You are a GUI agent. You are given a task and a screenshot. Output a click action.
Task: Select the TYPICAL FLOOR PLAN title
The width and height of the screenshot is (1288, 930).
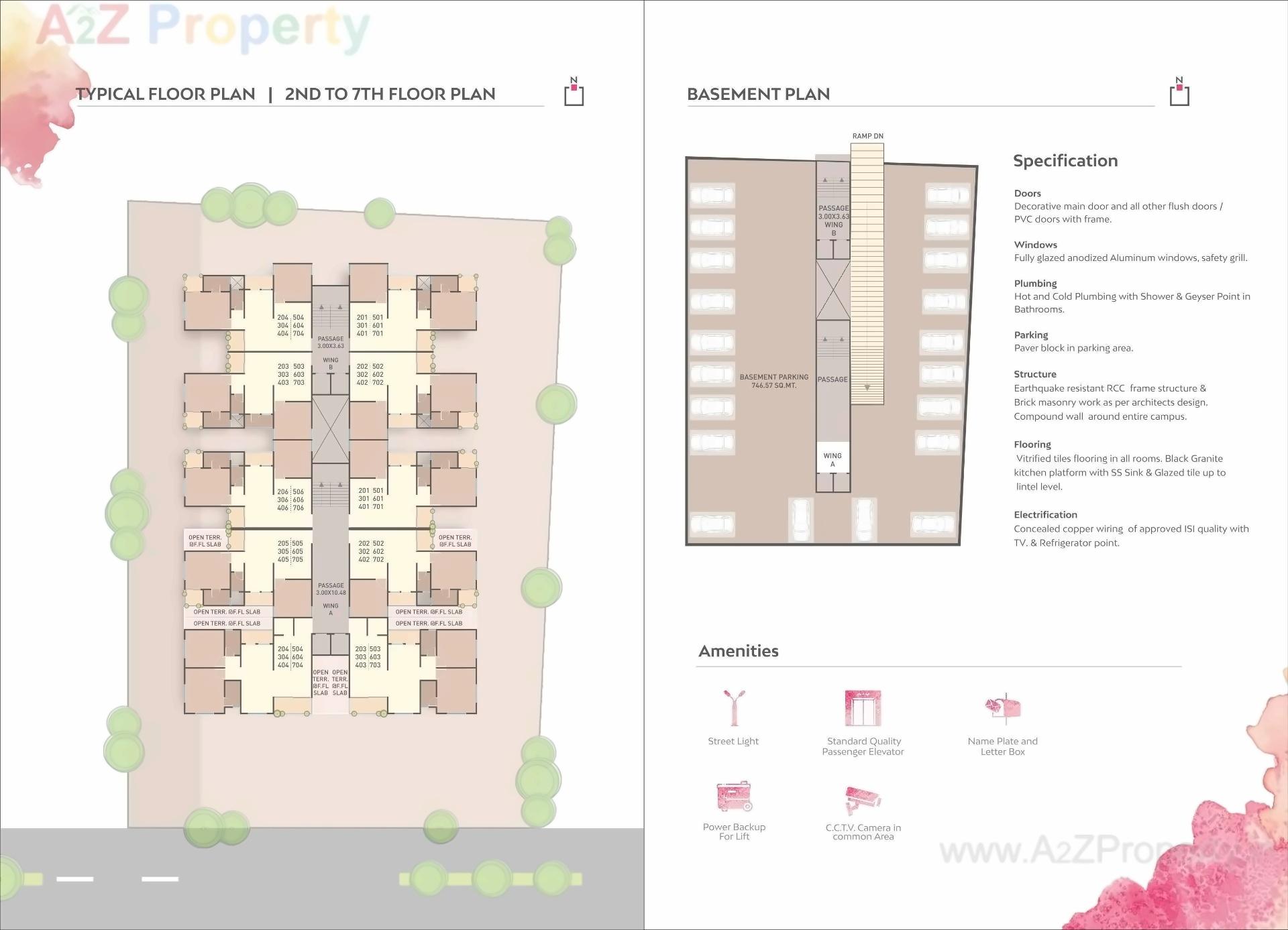(166, 95)
